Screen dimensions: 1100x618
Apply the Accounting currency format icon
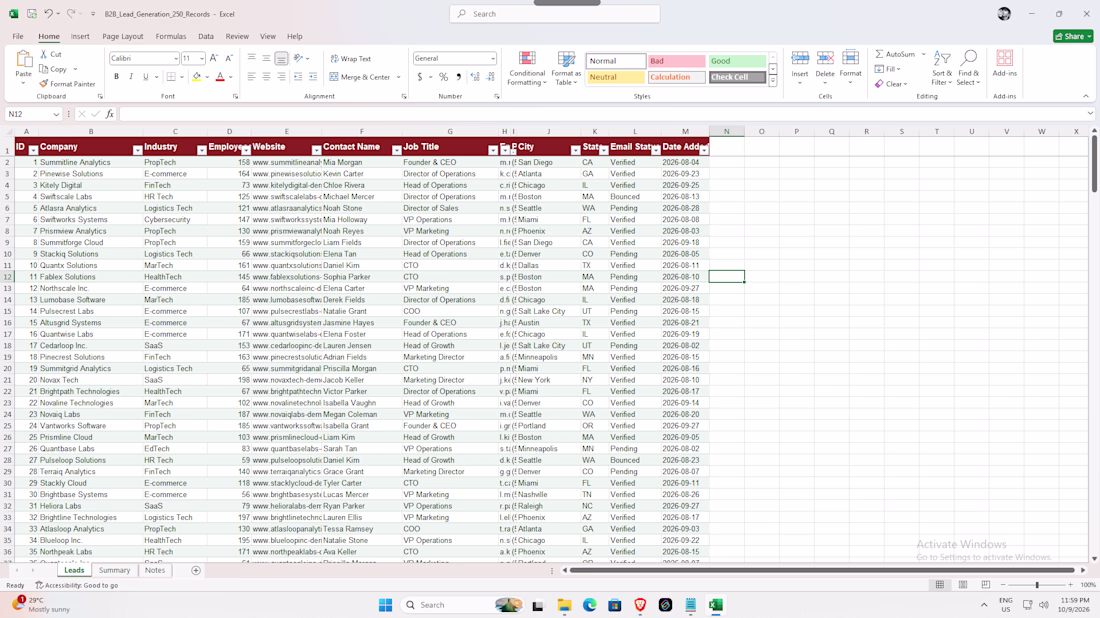click(x=420, y=77)
